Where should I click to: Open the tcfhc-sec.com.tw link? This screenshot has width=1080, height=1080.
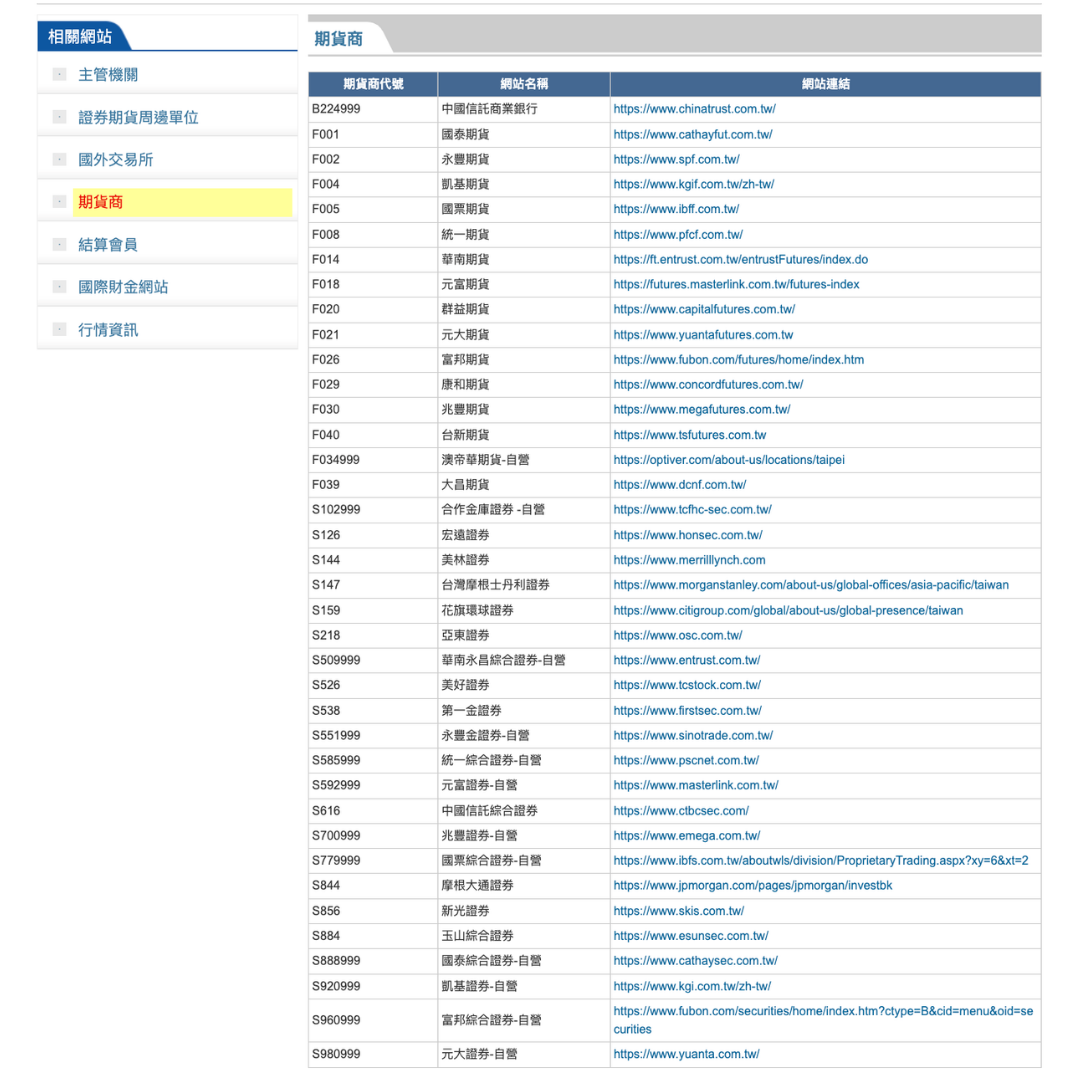point(692,509)
